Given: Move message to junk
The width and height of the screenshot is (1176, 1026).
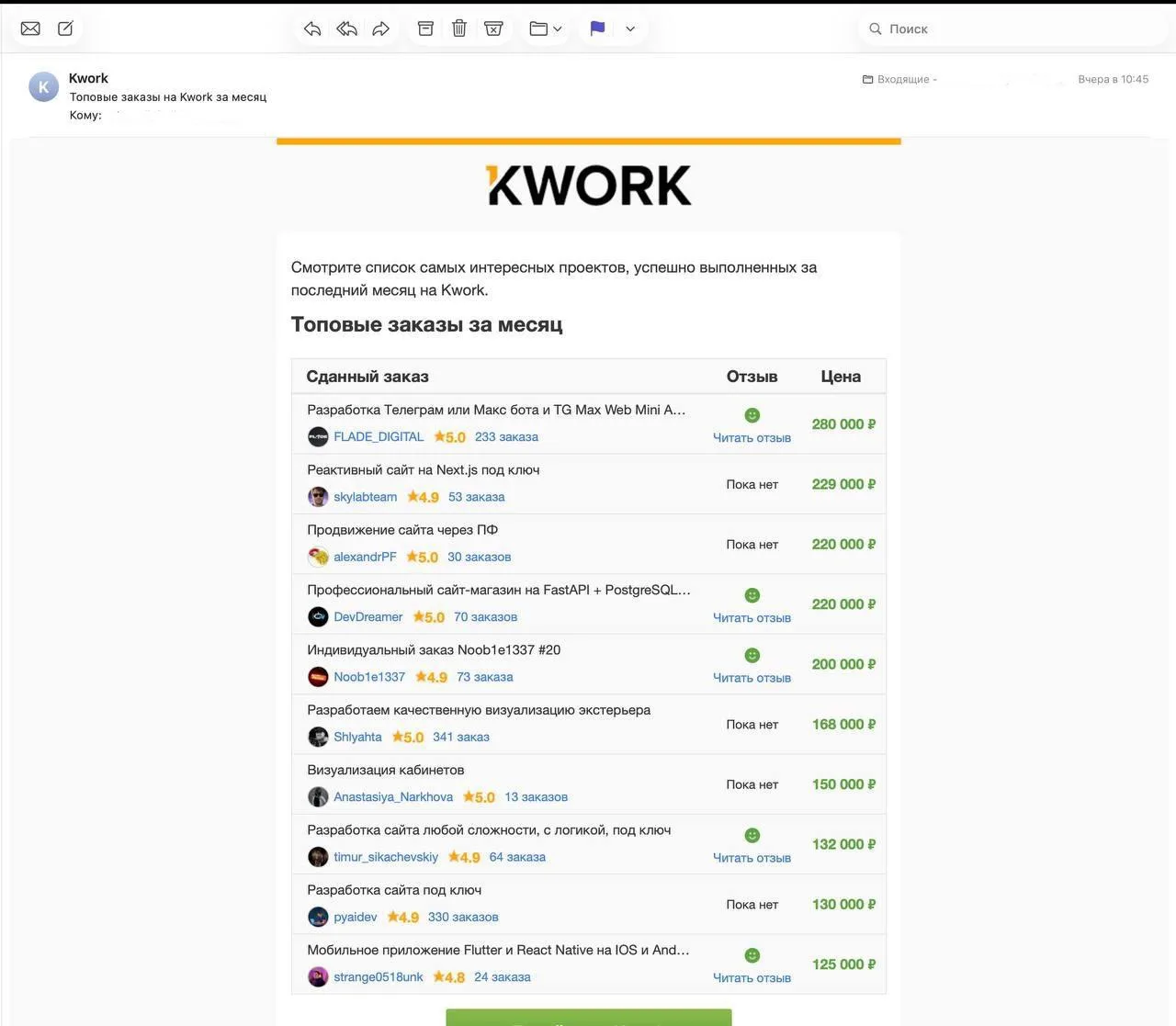Looking at the screenshot, I should pyautogui.click(x=493, y=28).
